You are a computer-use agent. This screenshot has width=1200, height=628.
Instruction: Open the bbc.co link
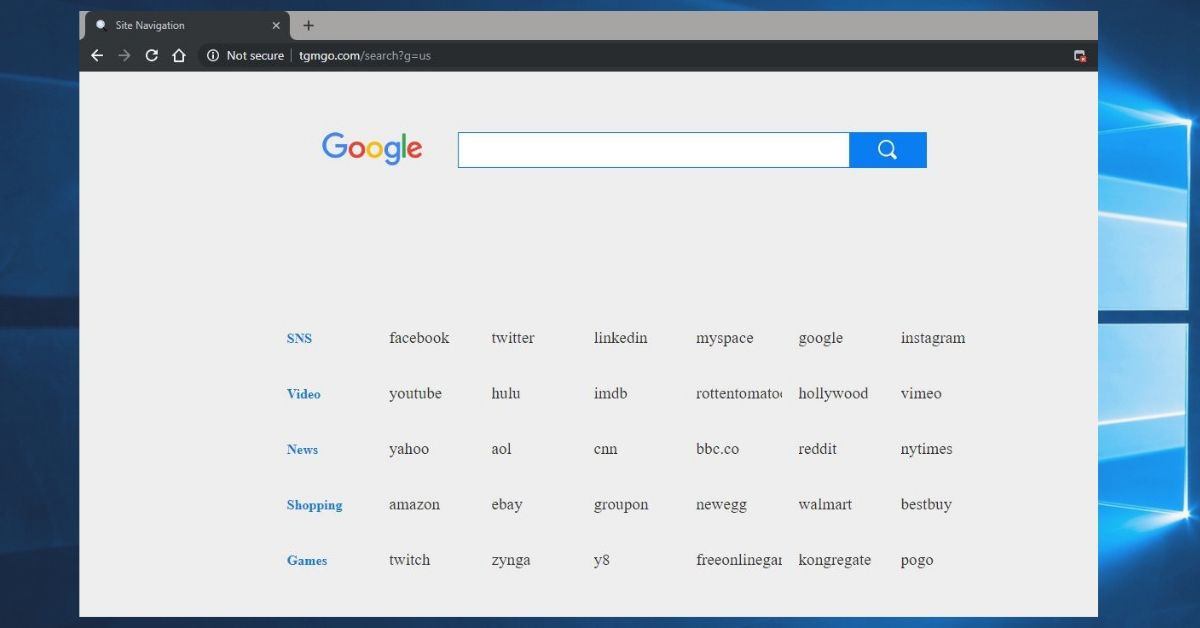pos(718,449)
